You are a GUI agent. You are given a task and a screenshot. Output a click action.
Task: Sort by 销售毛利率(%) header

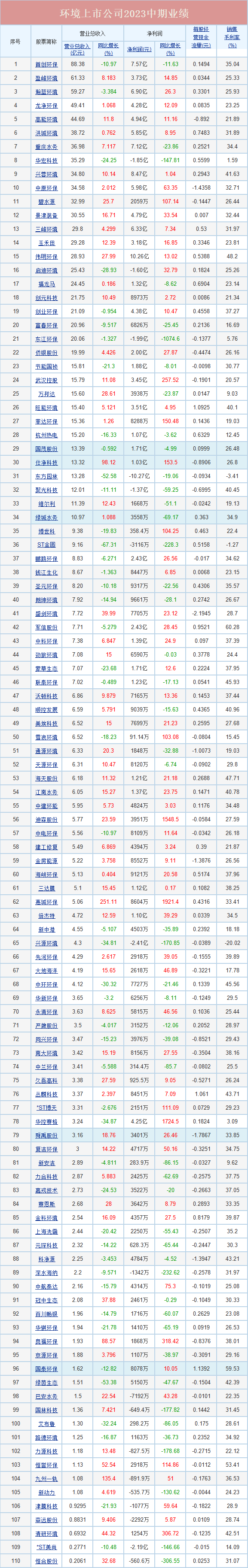[232, 37]
